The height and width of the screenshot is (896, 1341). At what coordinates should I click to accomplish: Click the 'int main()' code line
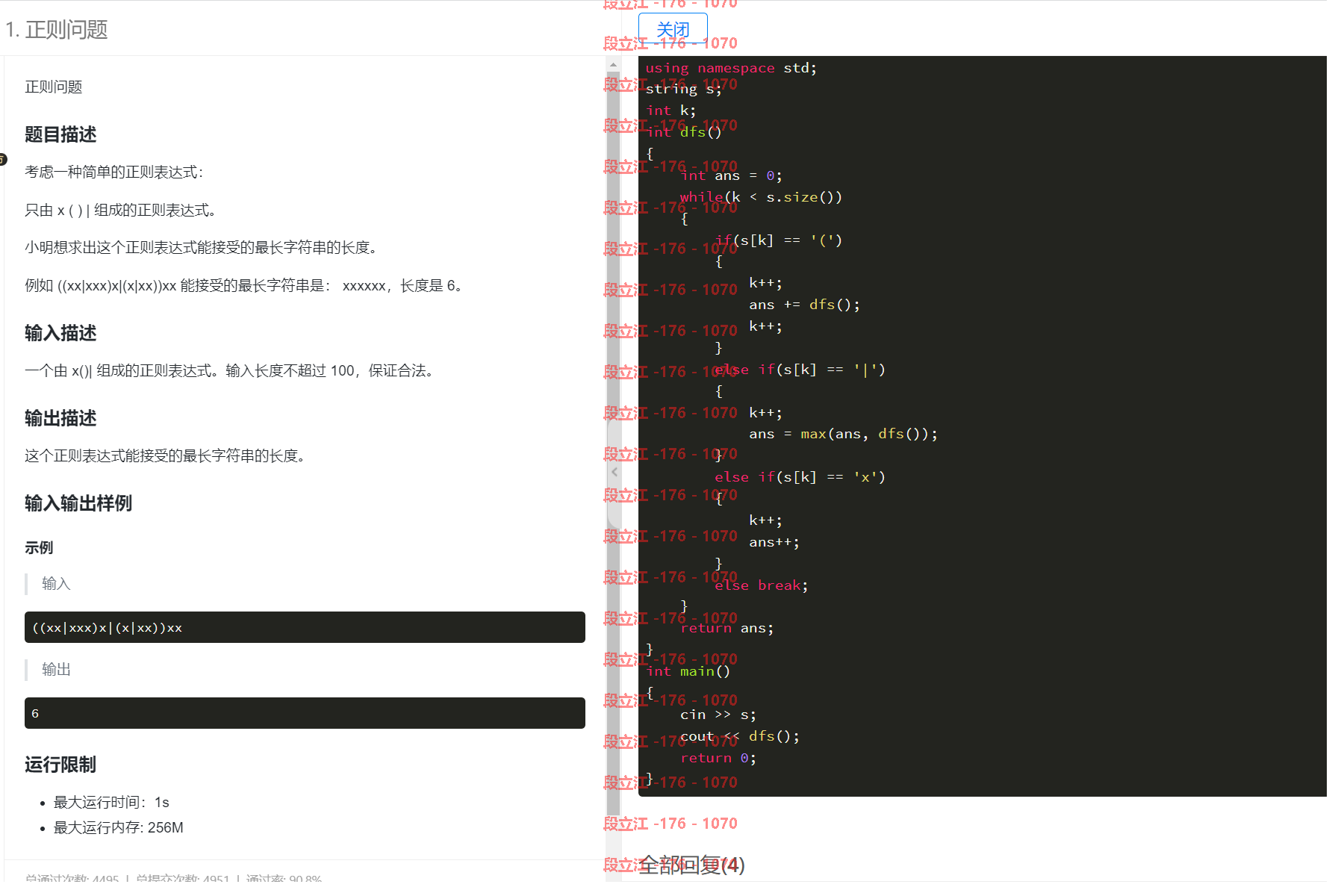coord(688,671)
